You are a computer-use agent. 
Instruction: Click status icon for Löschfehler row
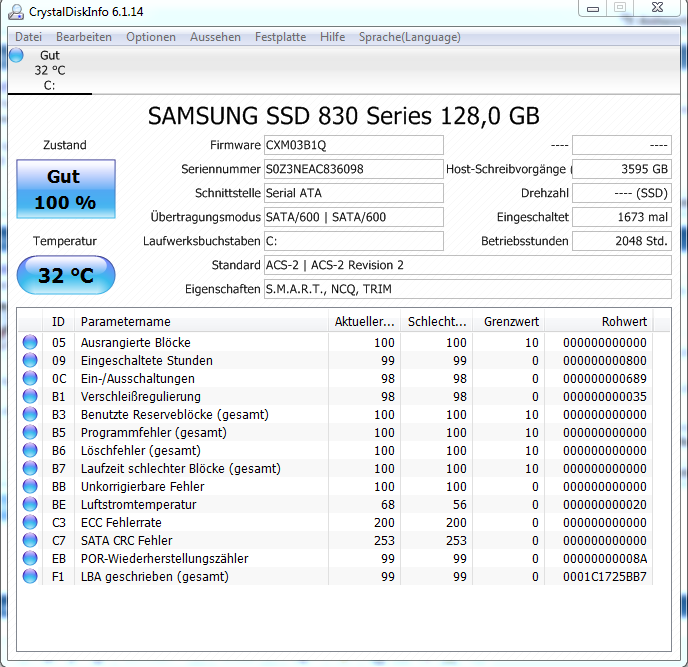click(30, 450)
